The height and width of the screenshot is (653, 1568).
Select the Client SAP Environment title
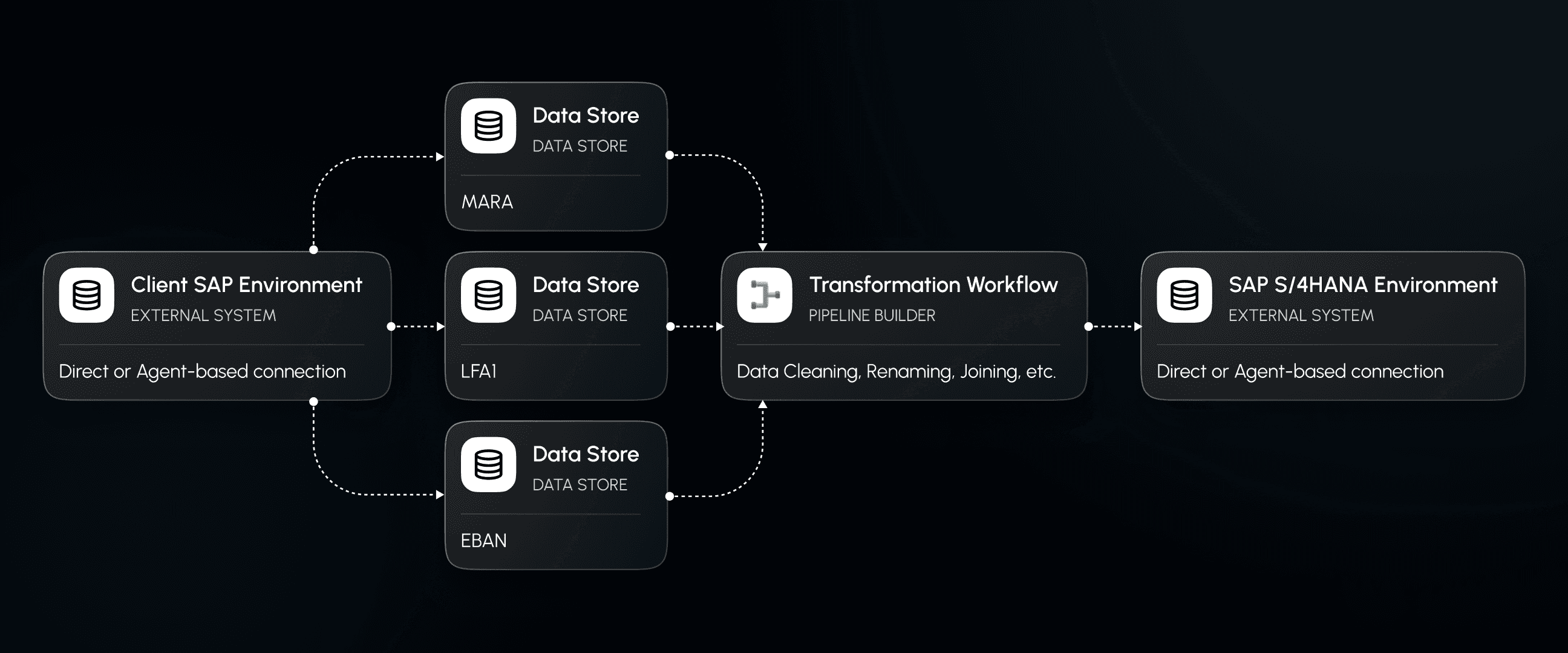pyautogui.click(x=246, y=285)
